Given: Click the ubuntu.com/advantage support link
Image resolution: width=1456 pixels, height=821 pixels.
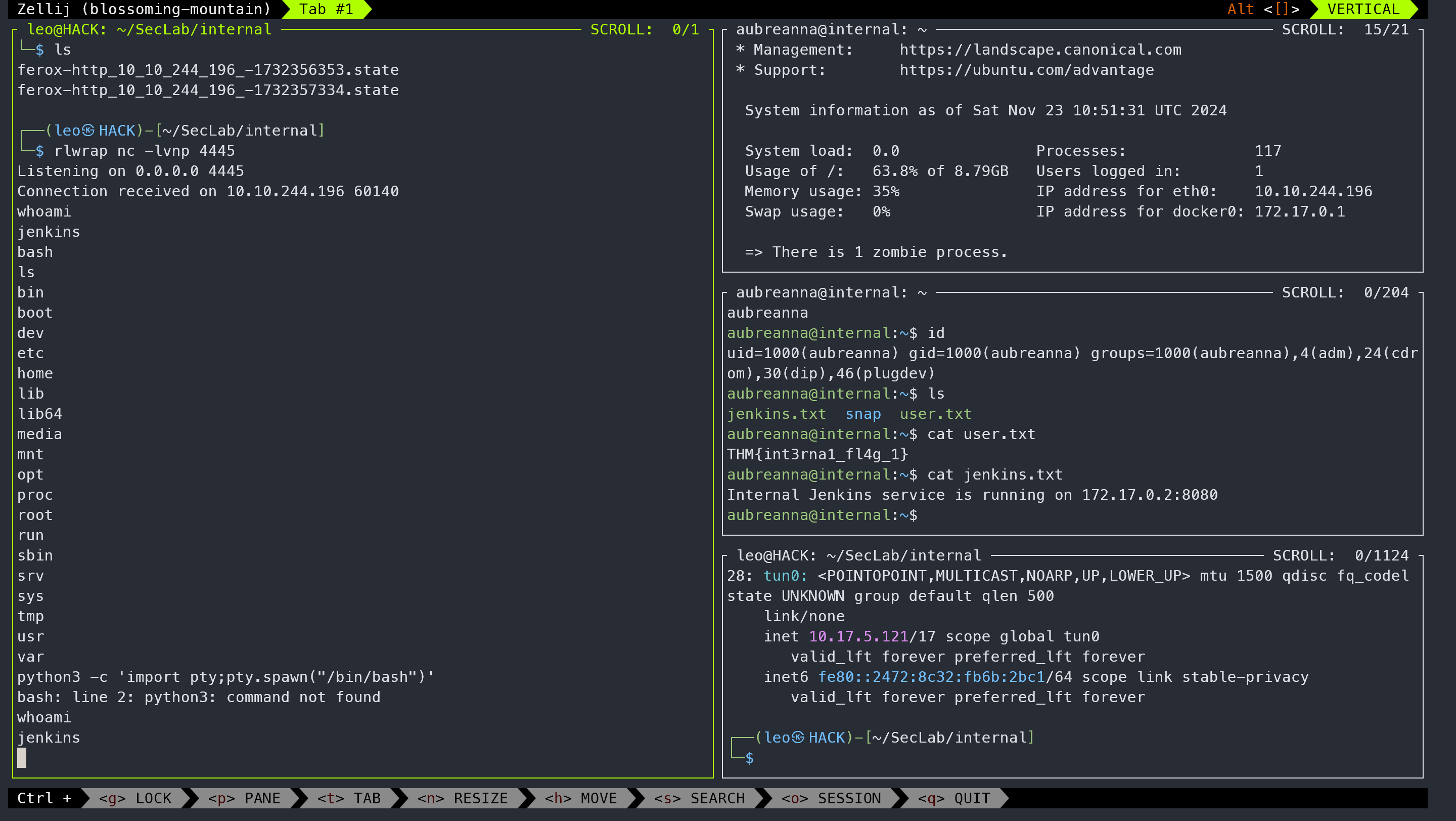Looking at the screenshot, I should click(1027, 70).
